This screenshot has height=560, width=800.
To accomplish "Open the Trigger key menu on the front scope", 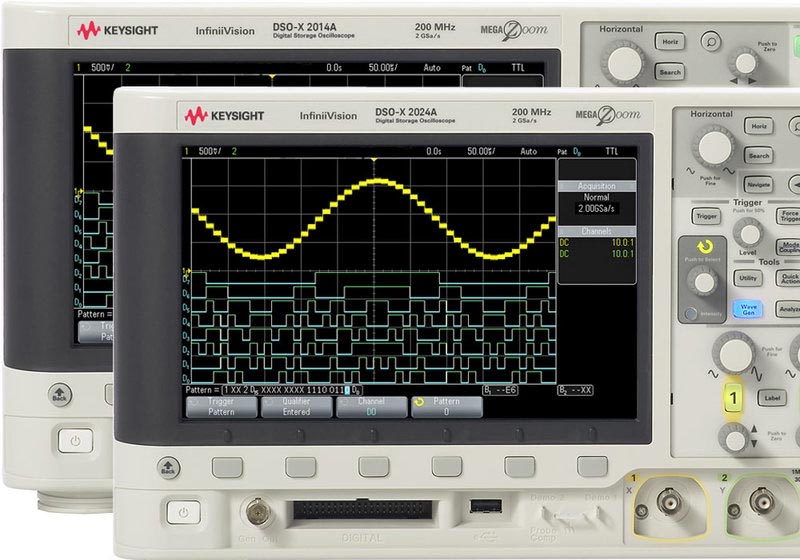I will [x=706, y=216].
